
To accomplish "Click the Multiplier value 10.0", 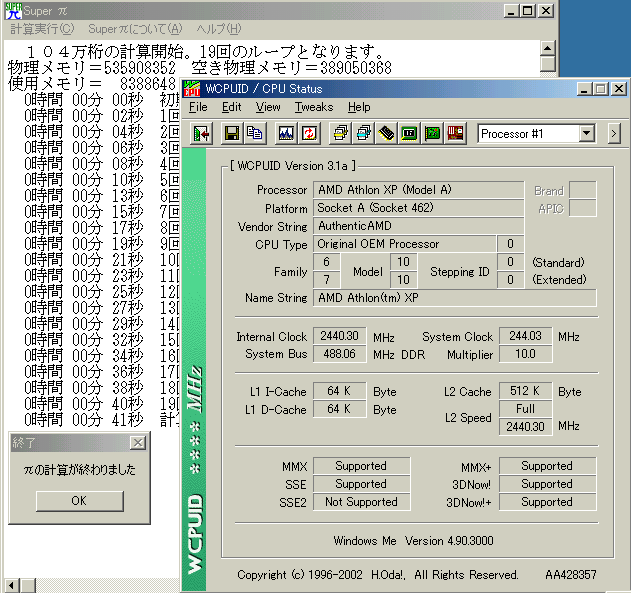I will pyautogui.click(x=526, y=354).
